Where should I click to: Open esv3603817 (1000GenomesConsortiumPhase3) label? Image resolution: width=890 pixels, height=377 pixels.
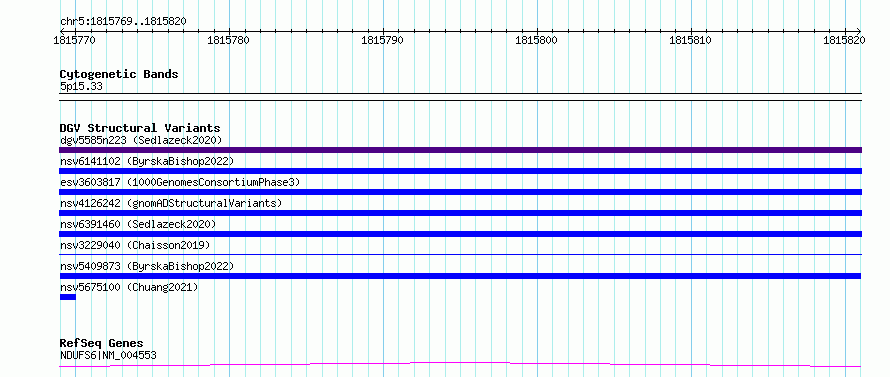pos(180,182)
